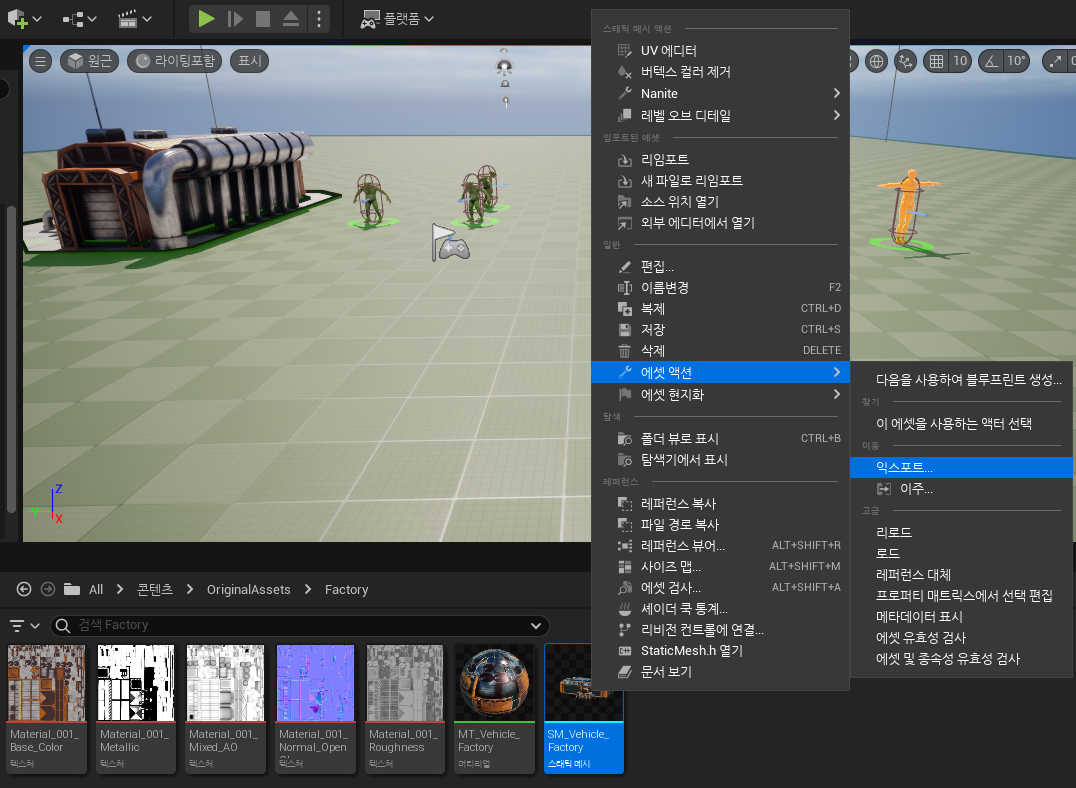Toggle scale snapping icon
Viewport: 1076px width, 788px height.
click(x=1055, y=61)
